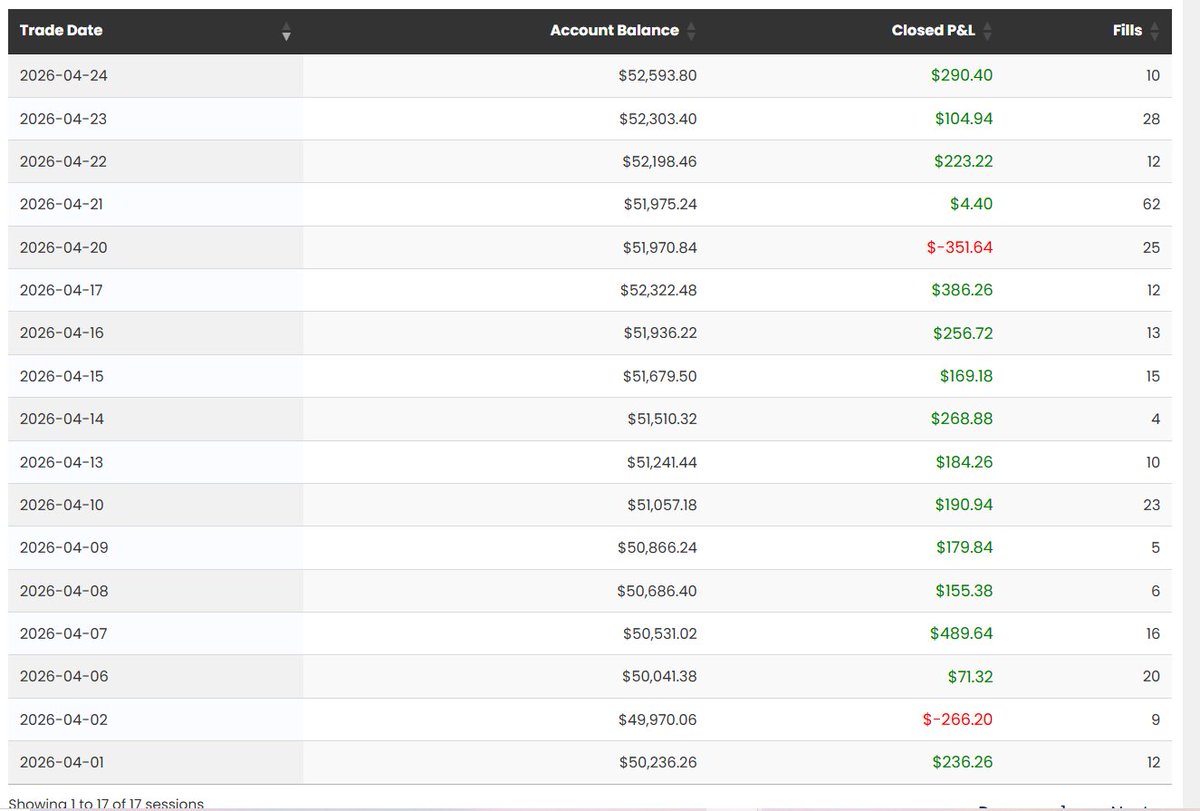Select the 2026-04-16 trade date cell

coord(155,334)
